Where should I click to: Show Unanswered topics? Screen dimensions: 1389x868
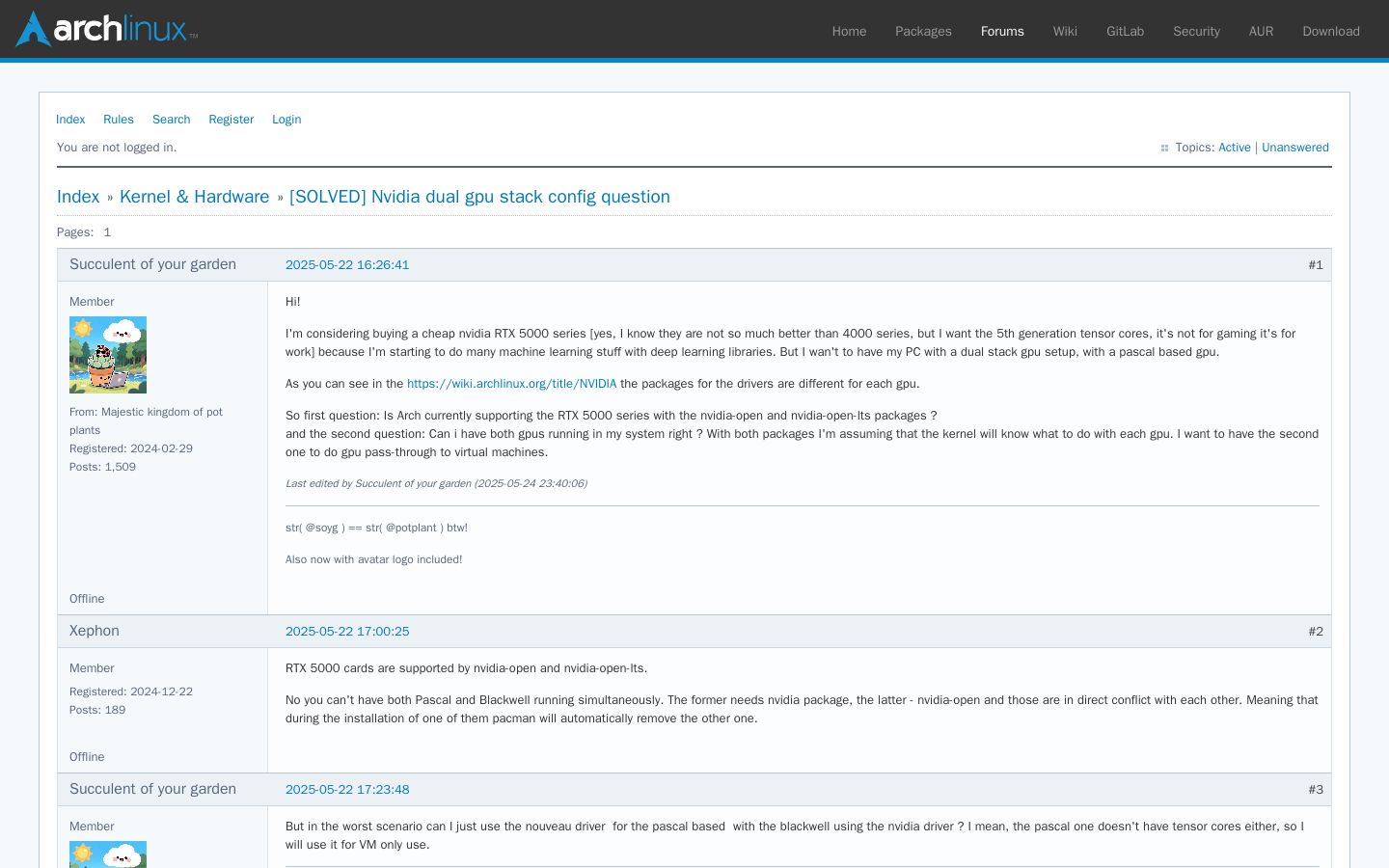coord(1295,148)
